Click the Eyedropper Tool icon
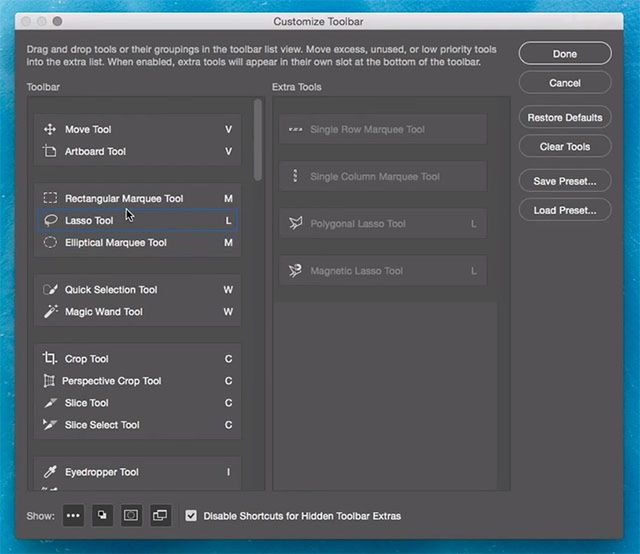 click(x=50, y=472)
